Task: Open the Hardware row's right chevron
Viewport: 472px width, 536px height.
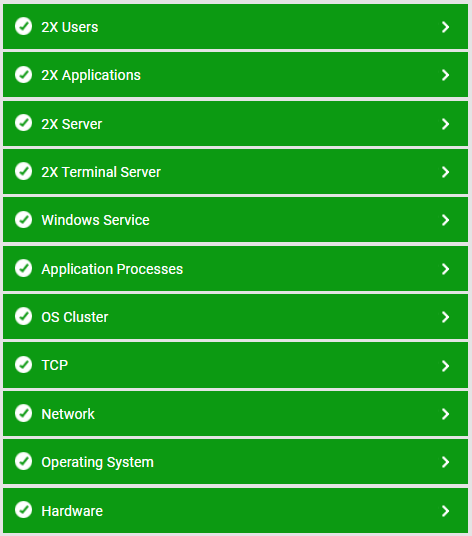Action: (445, 511)
